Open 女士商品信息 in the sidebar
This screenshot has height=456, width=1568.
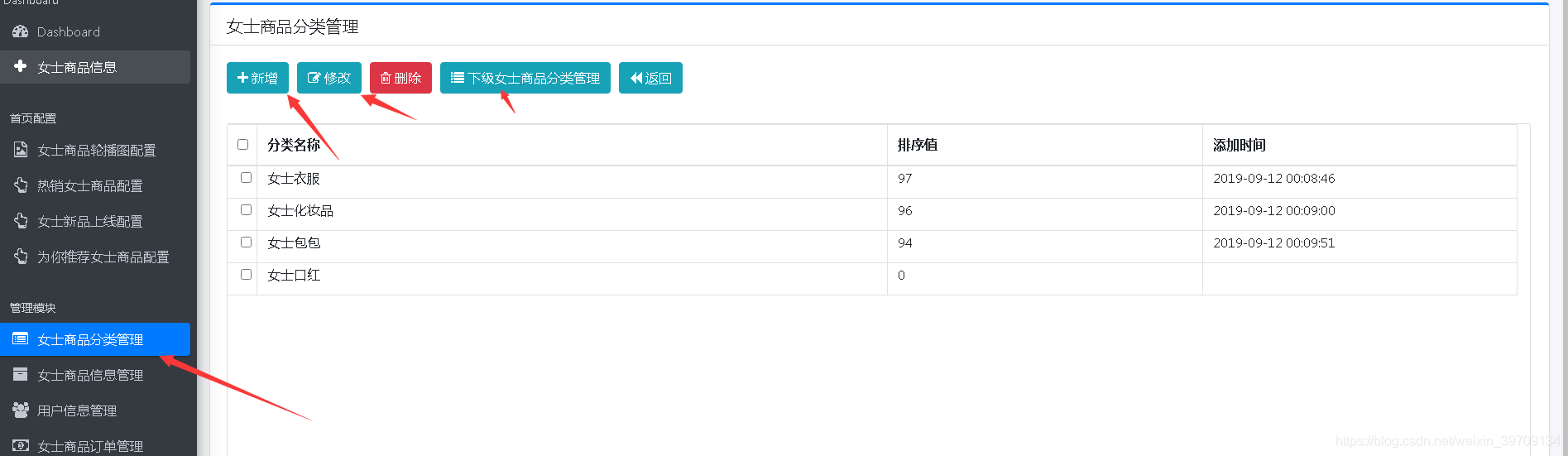tap(95, 67)
